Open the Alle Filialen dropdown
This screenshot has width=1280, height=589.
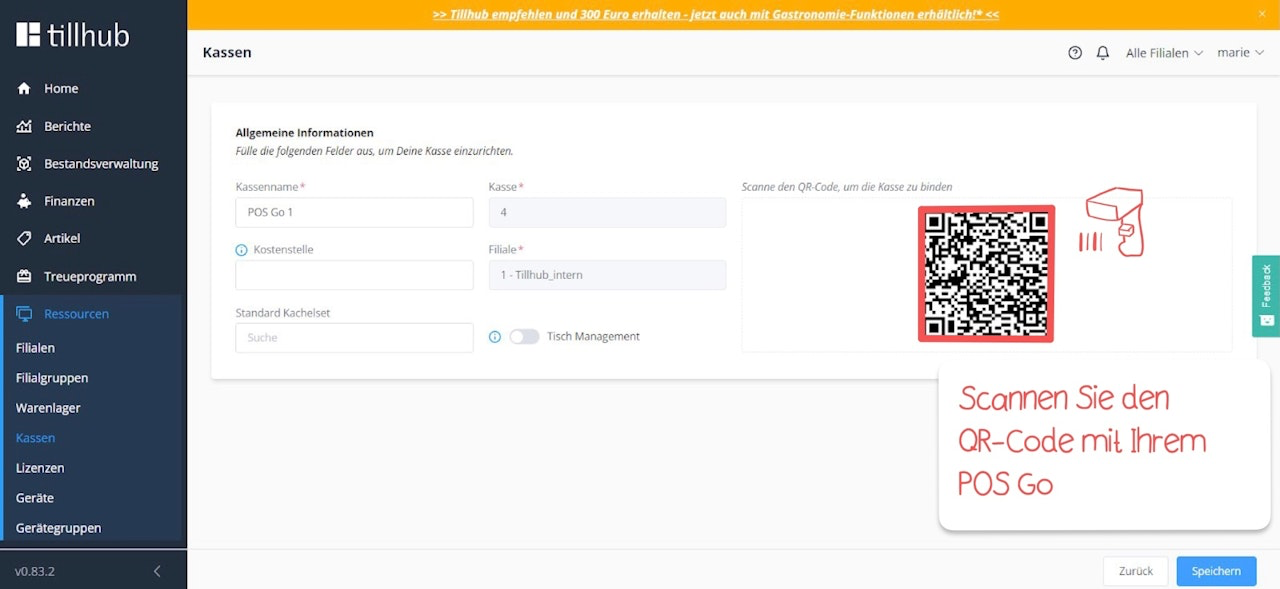pos(1164,53)
